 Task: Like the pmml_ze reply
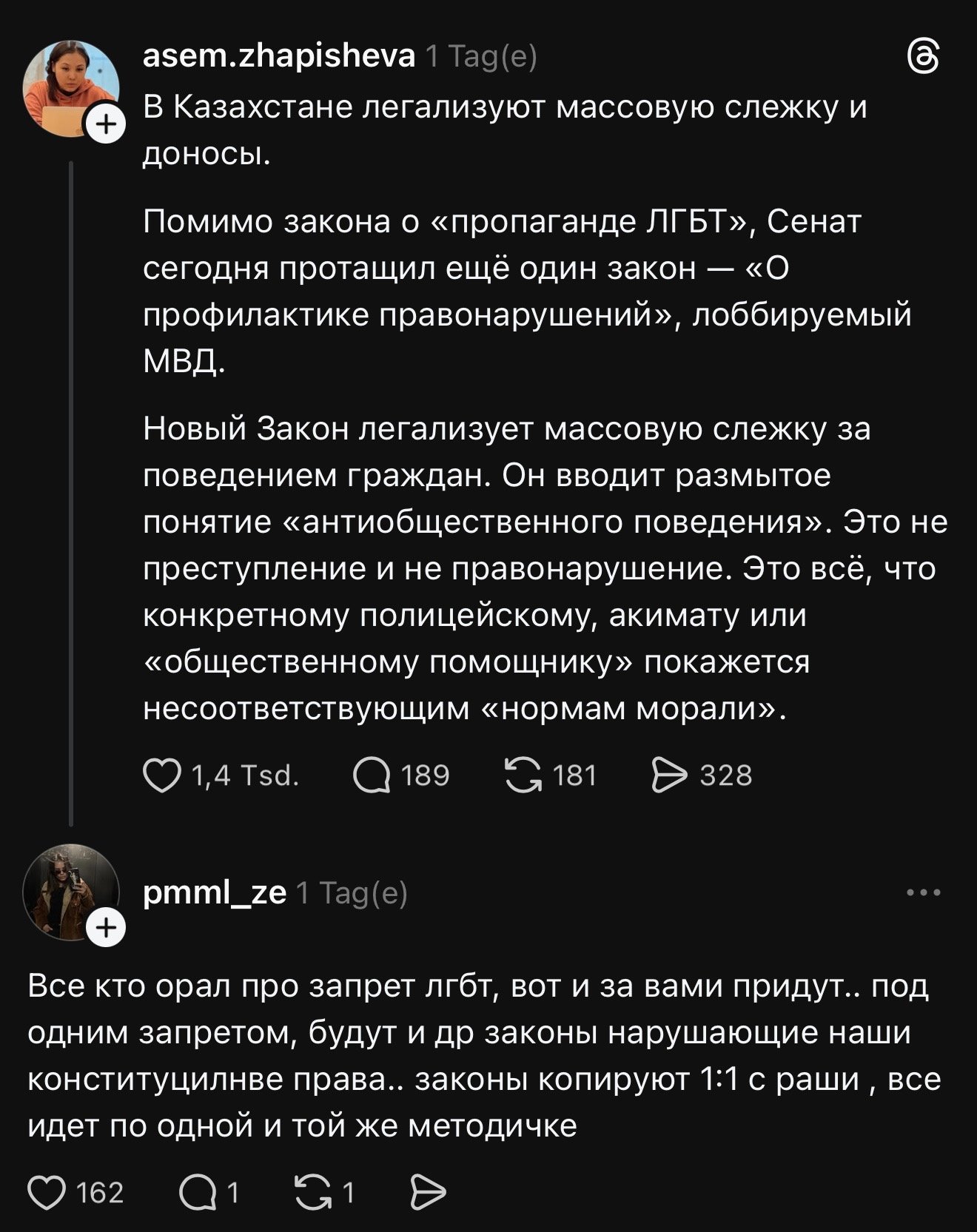[46, 1193]
